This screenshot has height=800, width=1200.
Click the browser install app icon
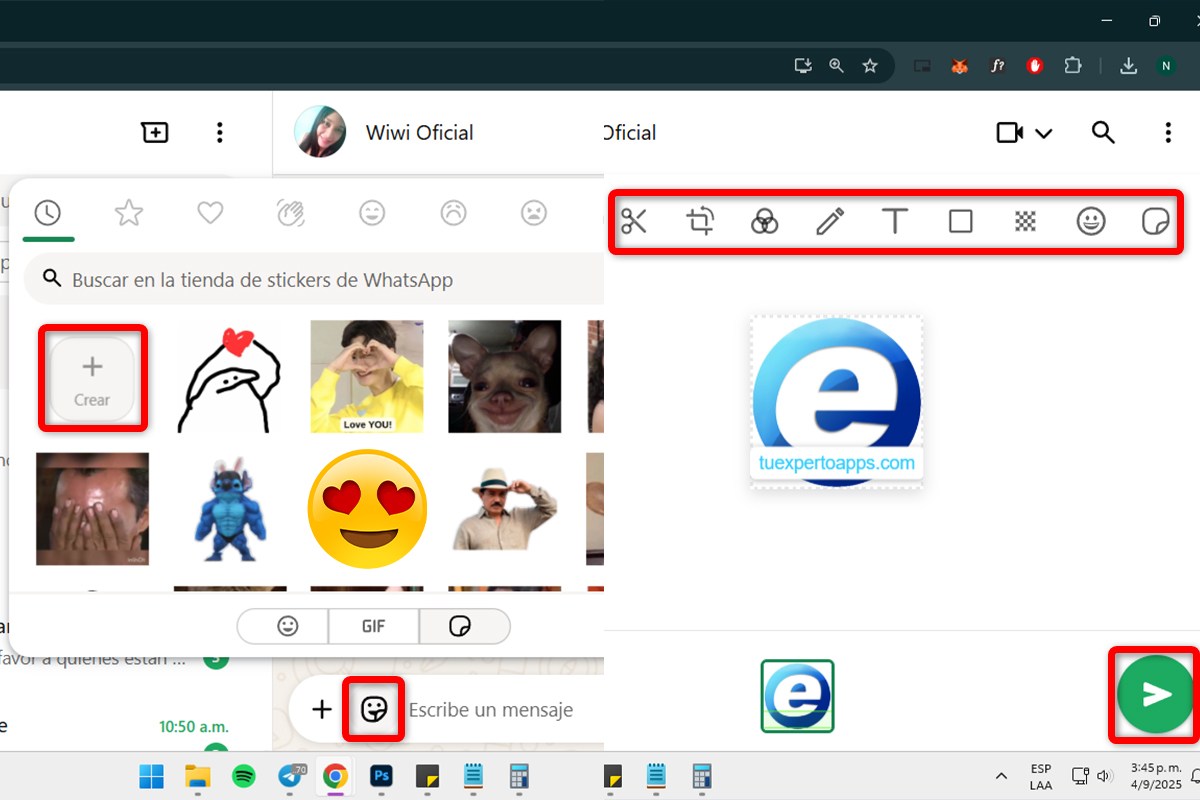pos(803,66)
